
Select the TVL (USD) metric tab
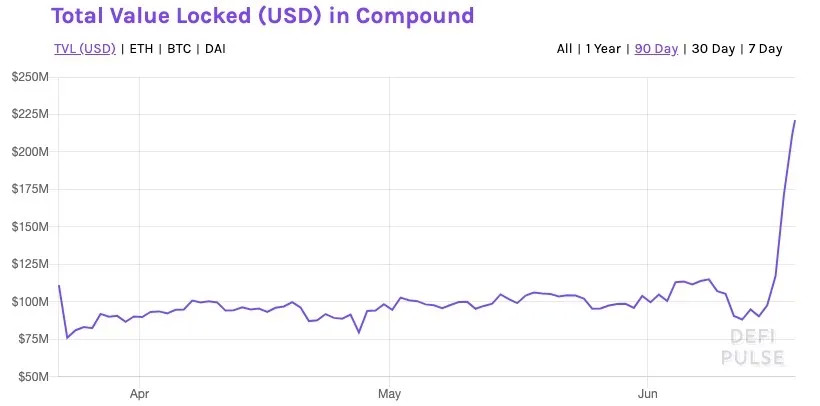point(85,49)
